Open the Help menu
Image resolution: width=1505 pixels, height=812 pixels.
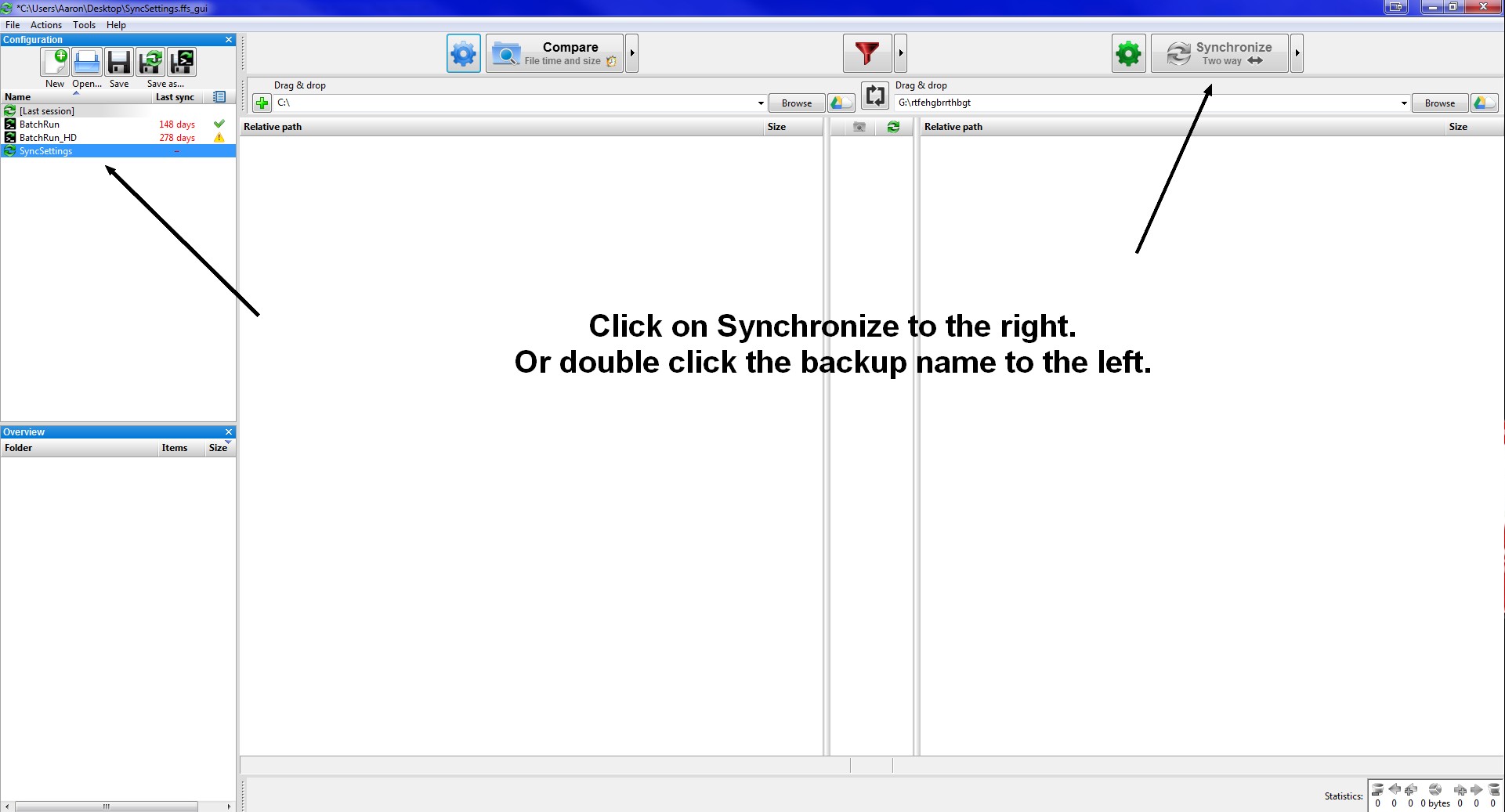[116, 25]
